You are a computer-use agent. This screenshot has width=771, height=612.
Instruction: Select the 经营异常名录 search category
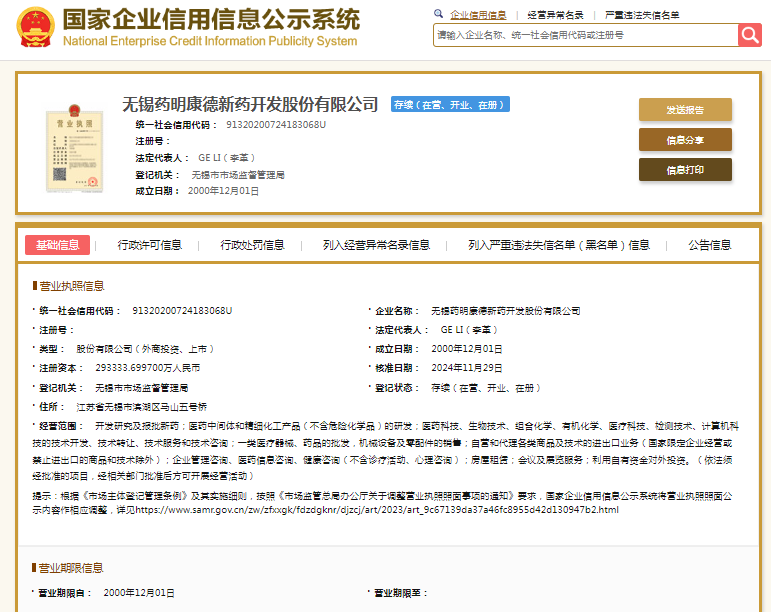(555, 15)
